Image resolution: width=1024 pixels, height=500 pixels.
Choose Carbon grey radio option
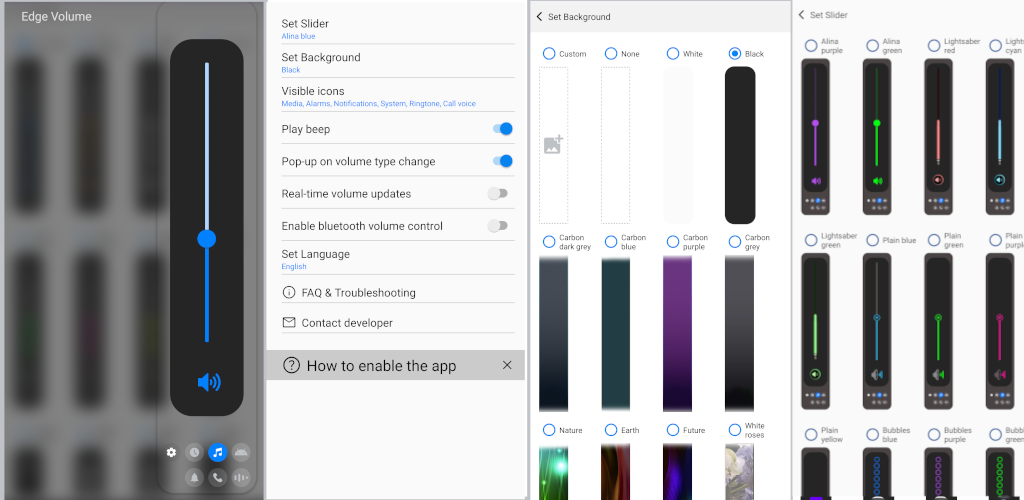point(735,242)
